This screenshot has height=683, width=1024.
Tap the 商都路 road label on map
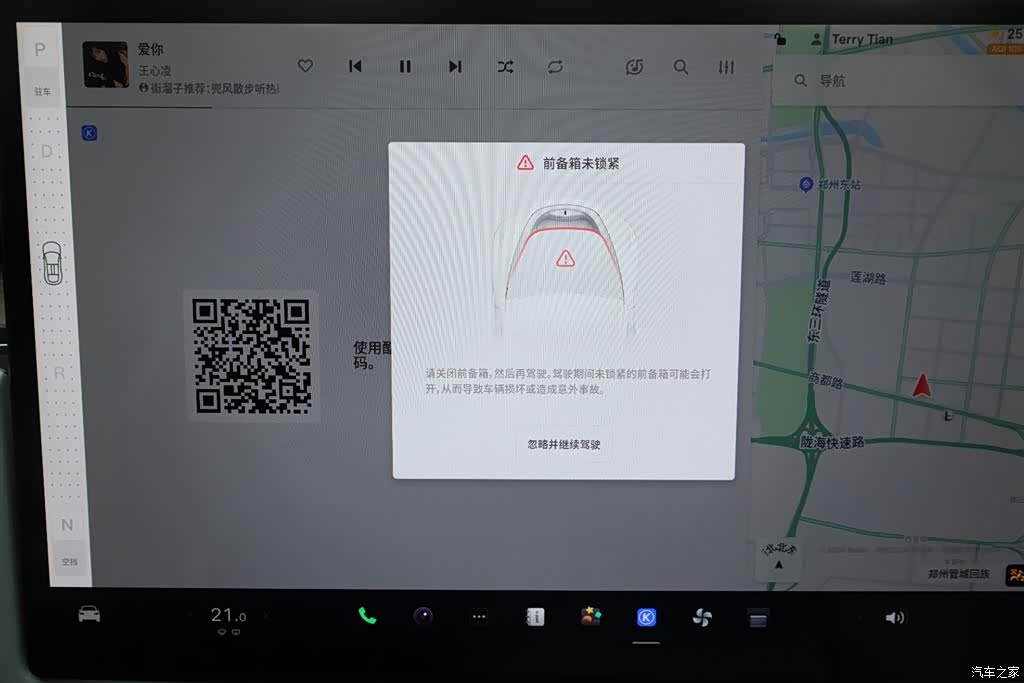click(825, 379)
